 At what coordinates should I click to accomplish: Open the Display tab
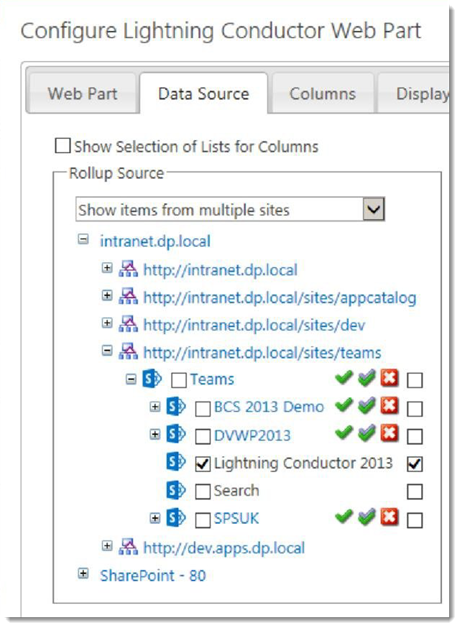414,93
